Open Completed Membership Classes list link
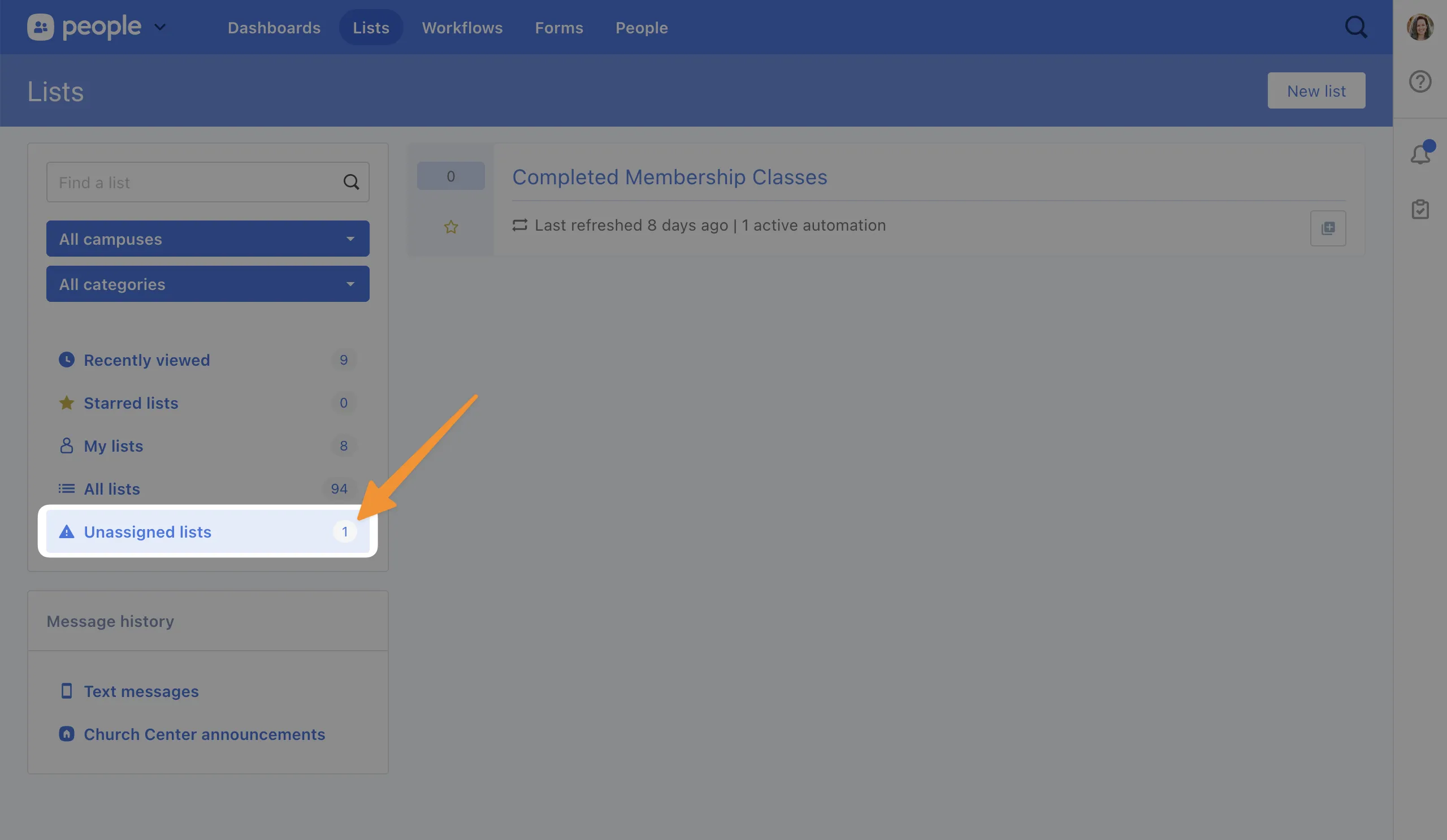The image size is (1447, 840). click(x=669, y=177)
